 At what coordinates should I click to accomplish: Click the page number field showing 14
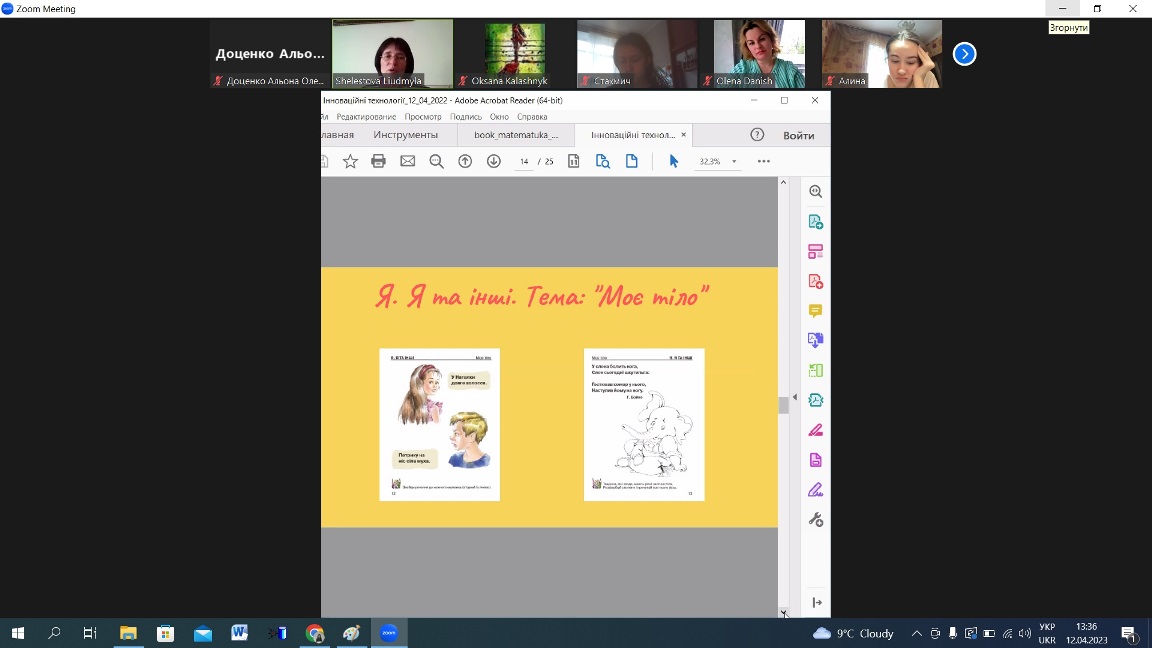(524, 161)
